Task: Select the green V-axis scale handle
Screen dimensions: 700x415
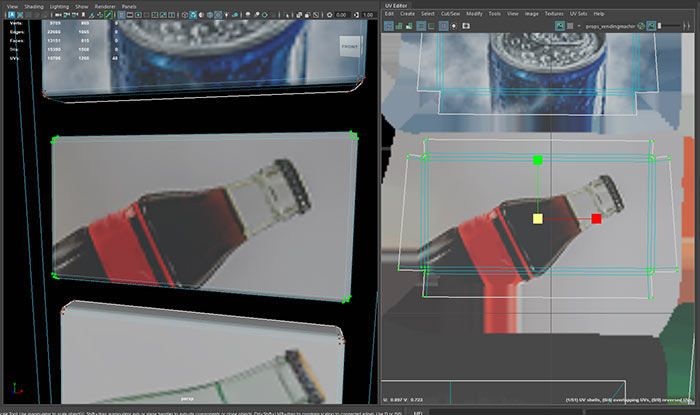Action: (538, 160)
